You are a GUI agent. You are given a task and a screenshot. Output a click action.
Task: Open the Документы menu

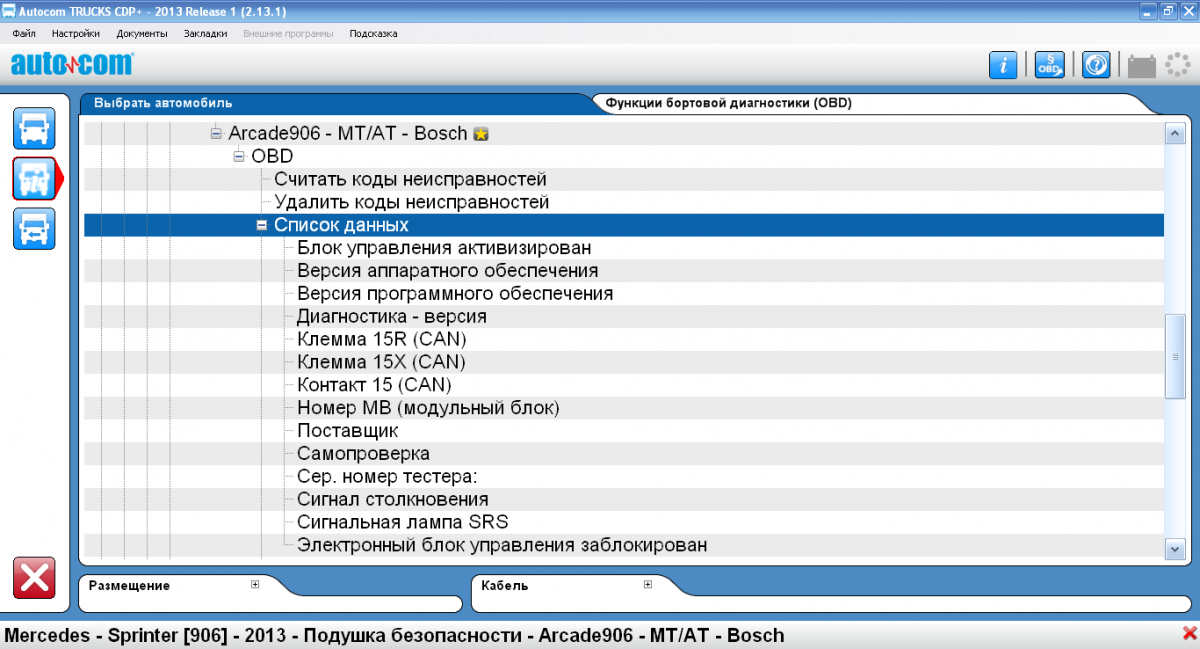click(x=142, y=33)
